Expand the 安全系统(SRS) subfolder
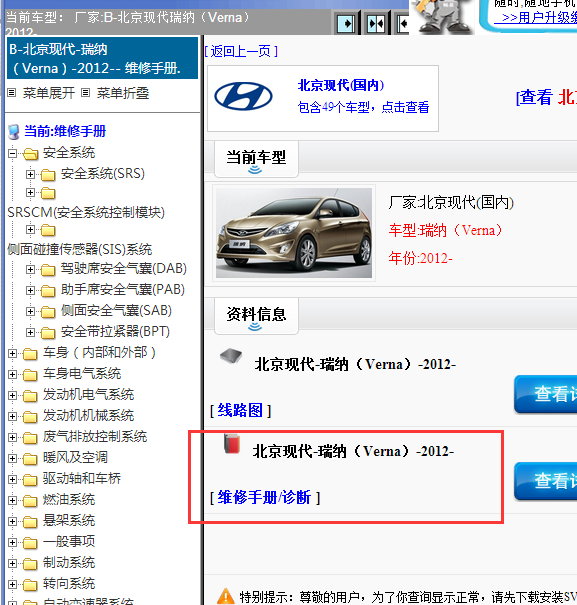Viewport: 577px width, 605px height. tap(30, 174)
